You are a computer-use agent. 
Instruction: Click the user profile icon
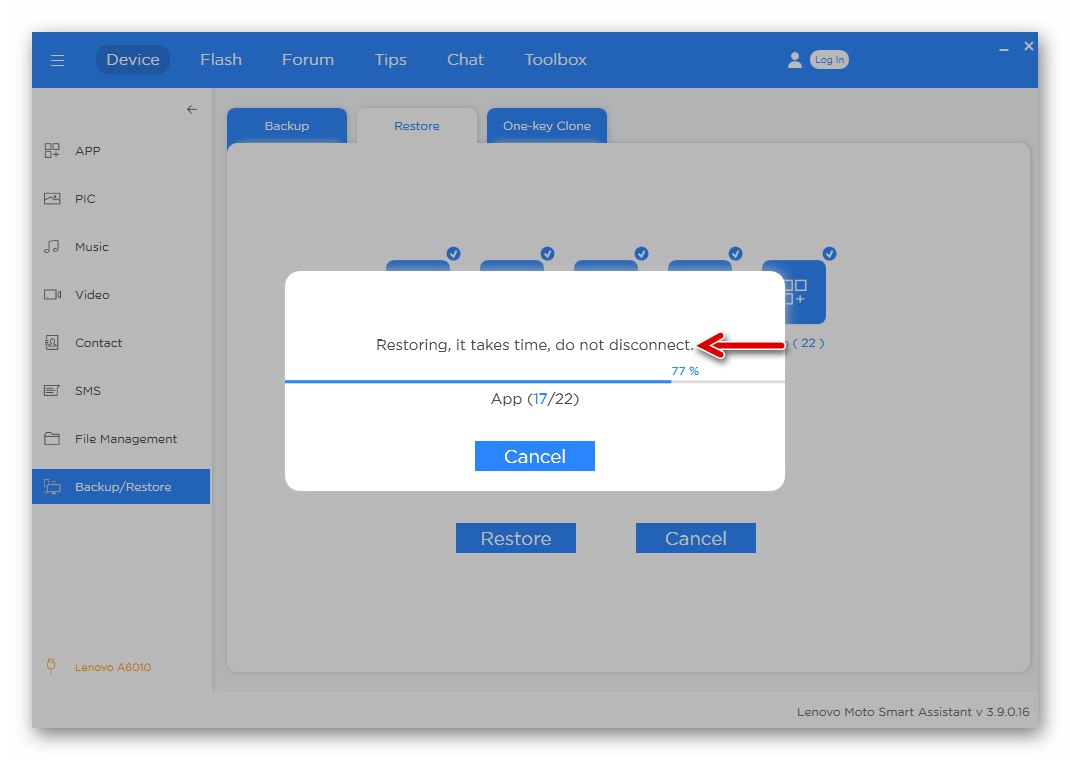794,60
